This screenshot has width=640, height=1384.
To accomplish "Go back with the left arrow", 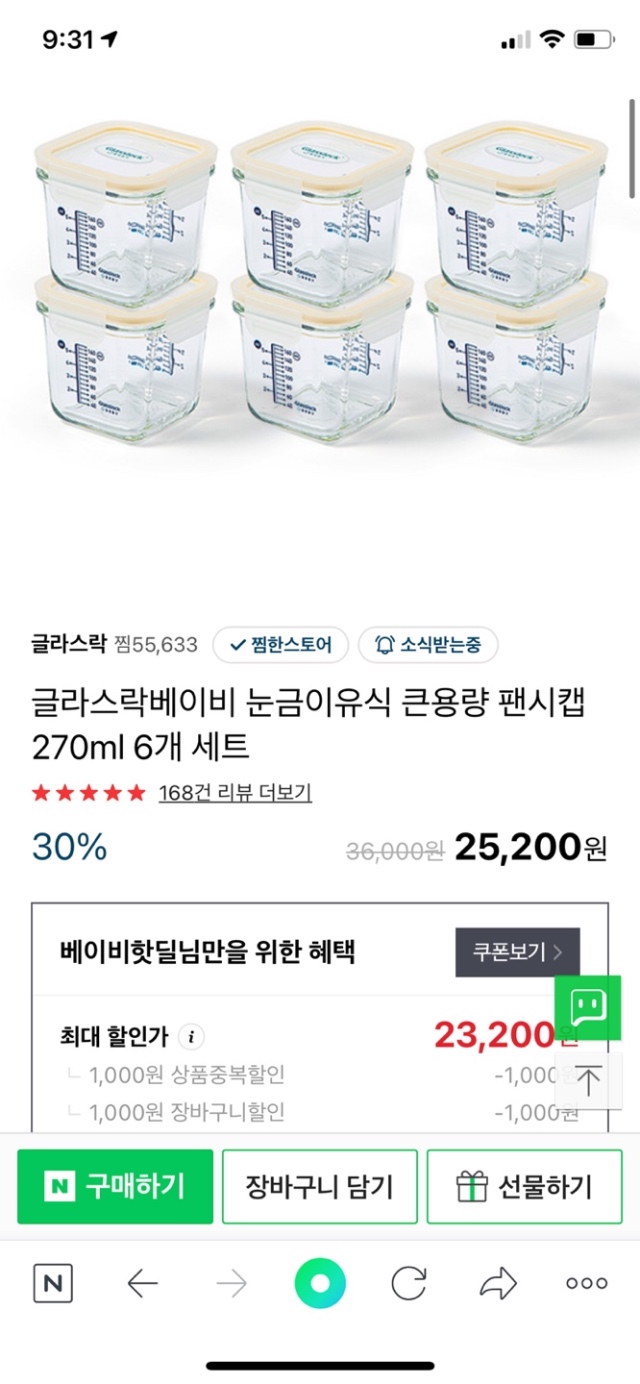I will point(143,1283).
